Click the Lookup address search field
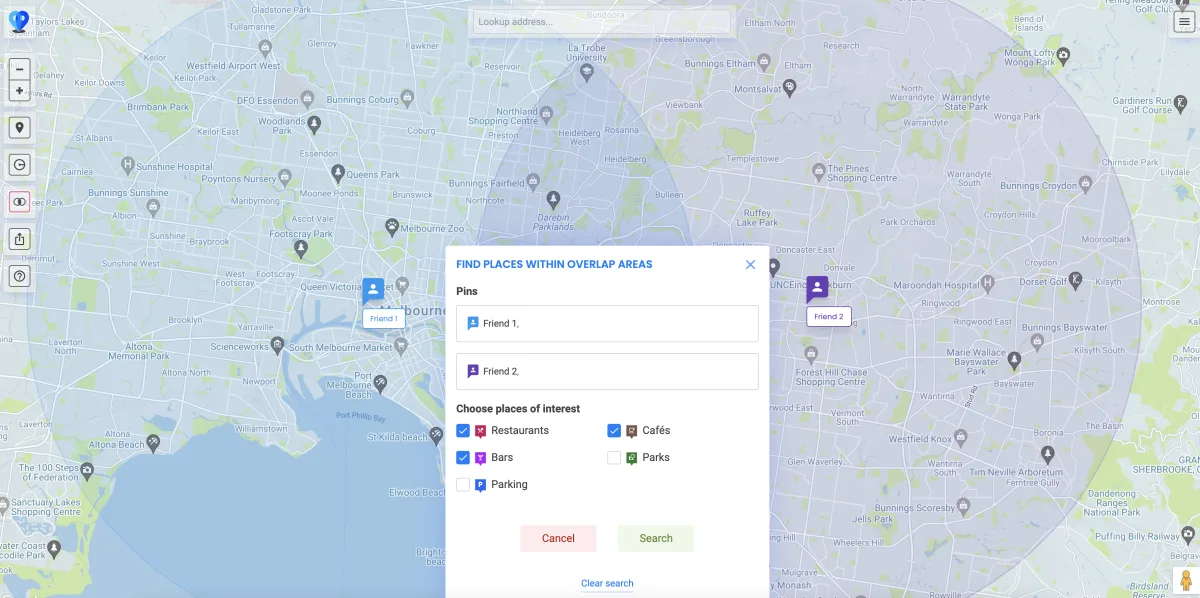This screenshot has width=1200, height=598. [x=602, y=22]
